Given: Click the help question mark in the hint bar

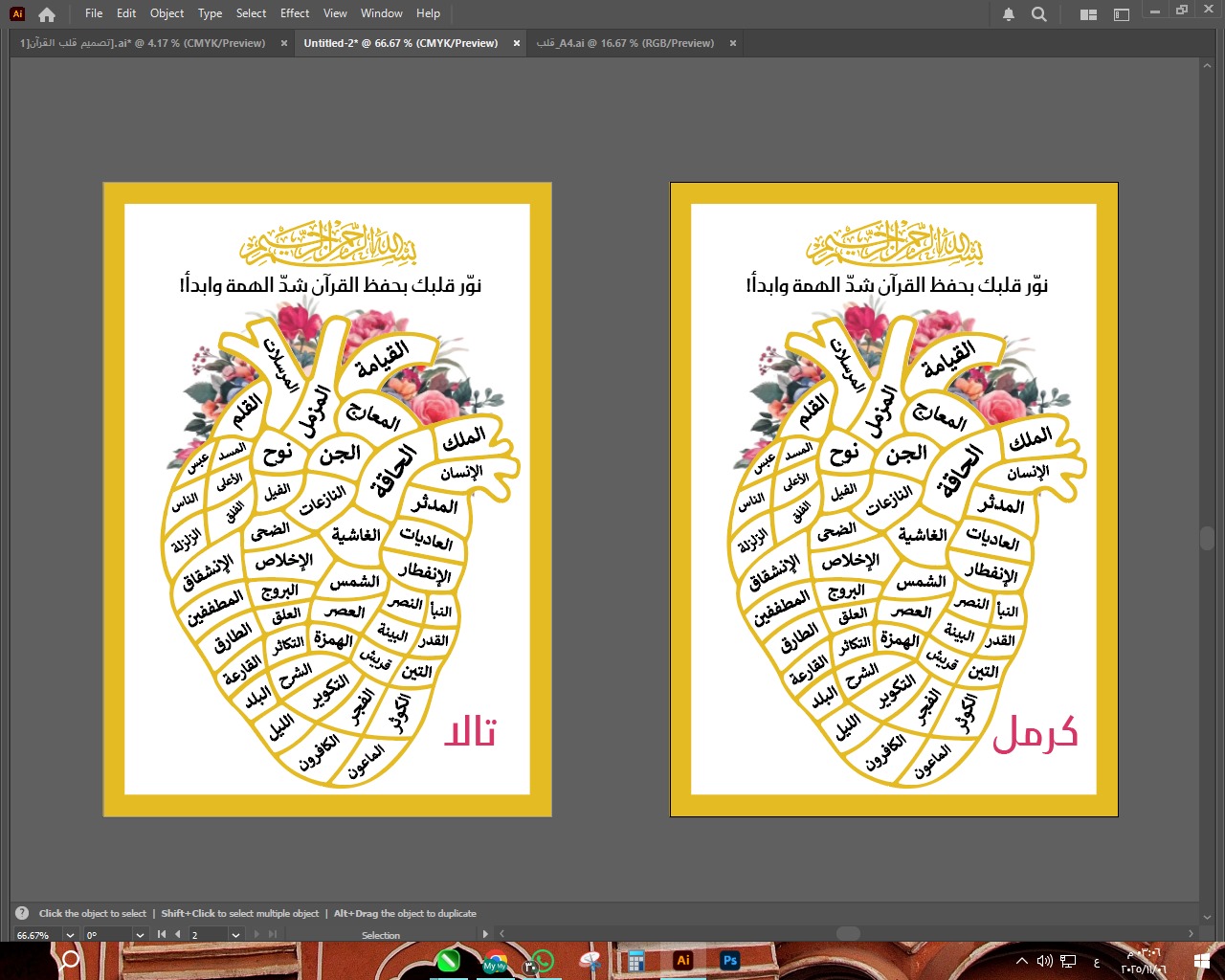Looking at the screenshot, I should click(x=21, y=913).
